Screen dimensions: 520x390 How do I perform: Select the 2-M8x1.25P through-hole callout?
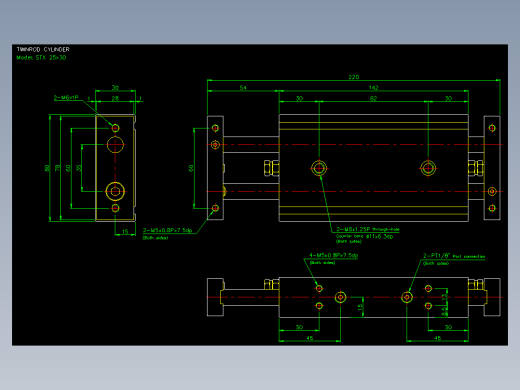(368, 229)
